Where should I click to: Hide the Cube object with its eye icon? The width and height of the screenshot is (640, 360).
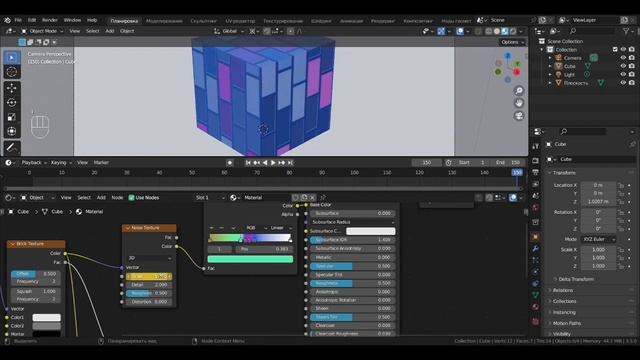tap(623, 66)
